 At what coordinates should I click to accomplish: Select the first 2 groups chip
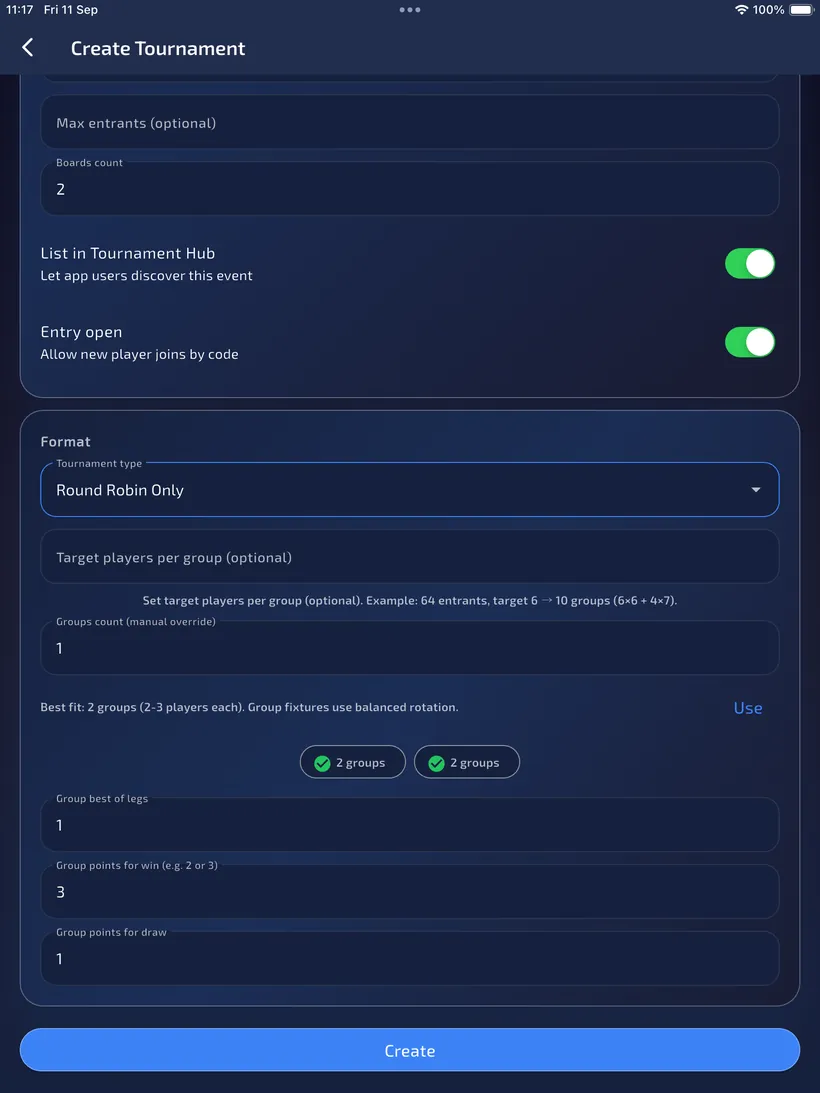coord(353,762)
